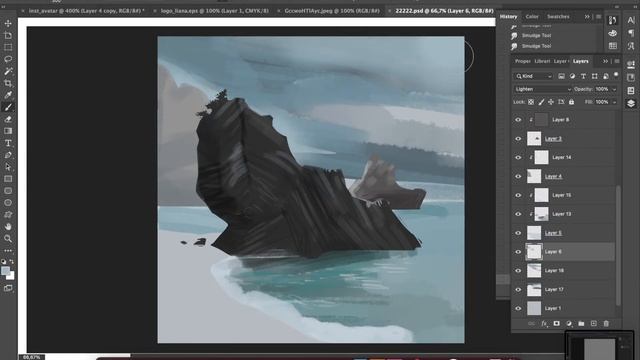Viewport: 640px width, 360px height.
Task: Select the Eyedropper tool
Action: (8, 95)
